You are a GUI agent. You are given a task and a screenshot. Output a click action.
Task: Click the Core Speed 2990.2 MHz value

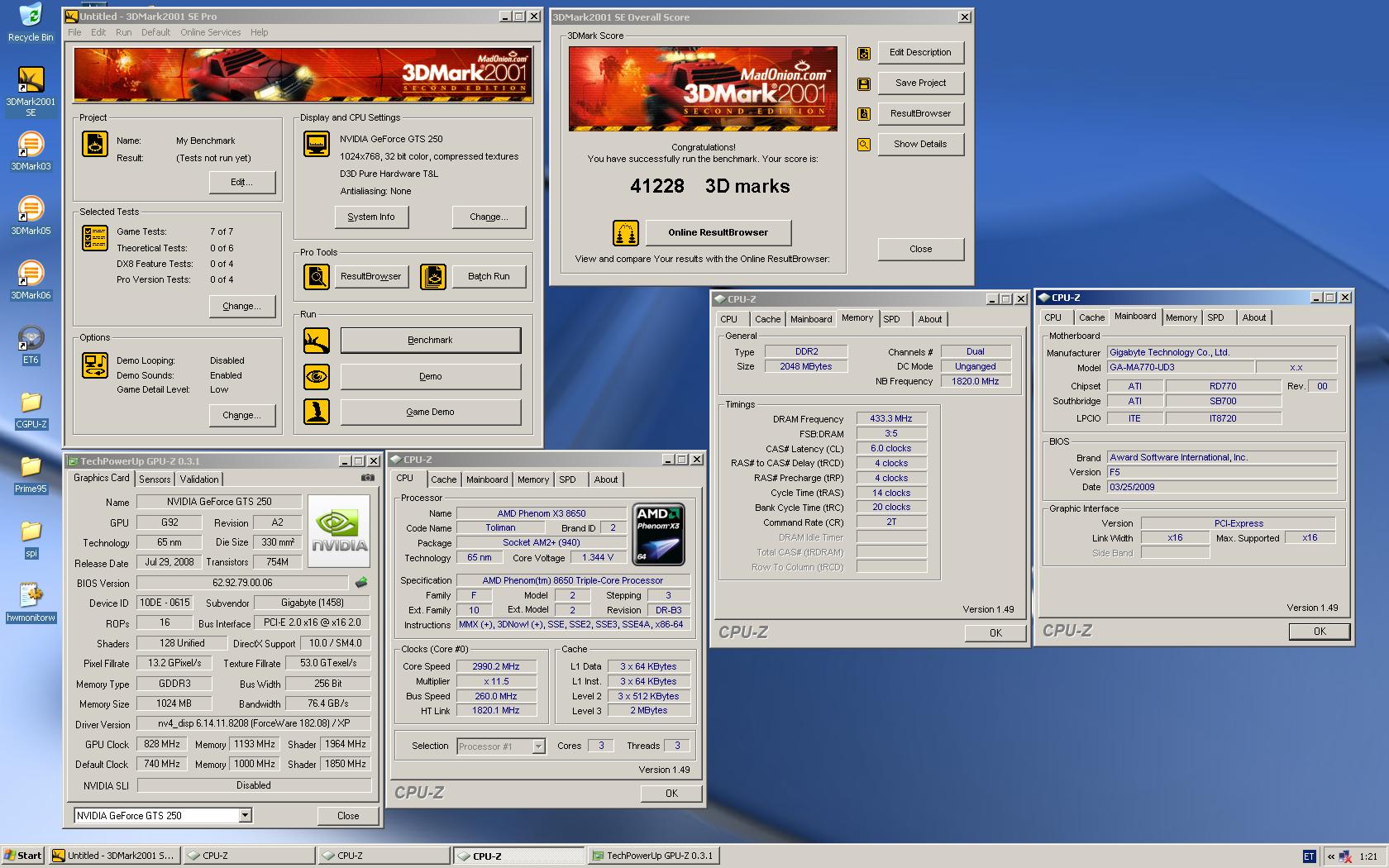click(496, 666)
